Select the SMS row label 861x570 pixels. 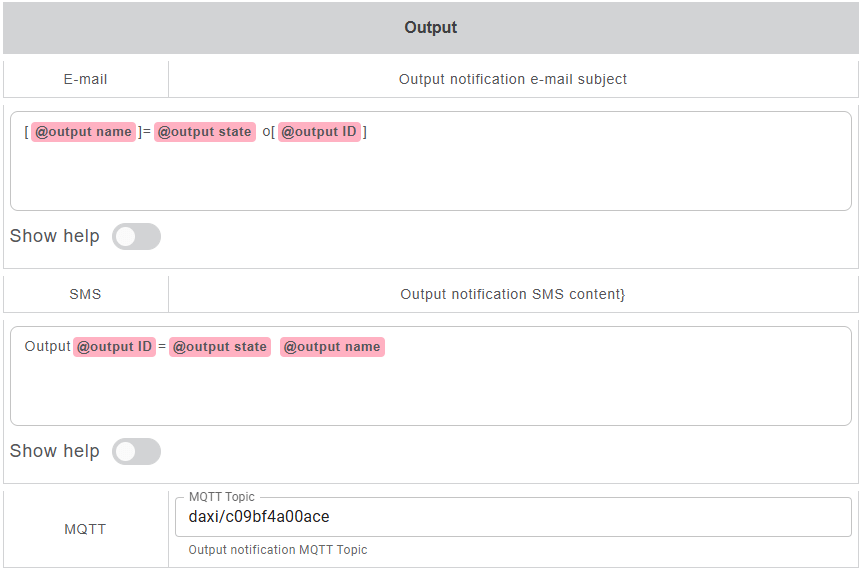click(86, 294)
